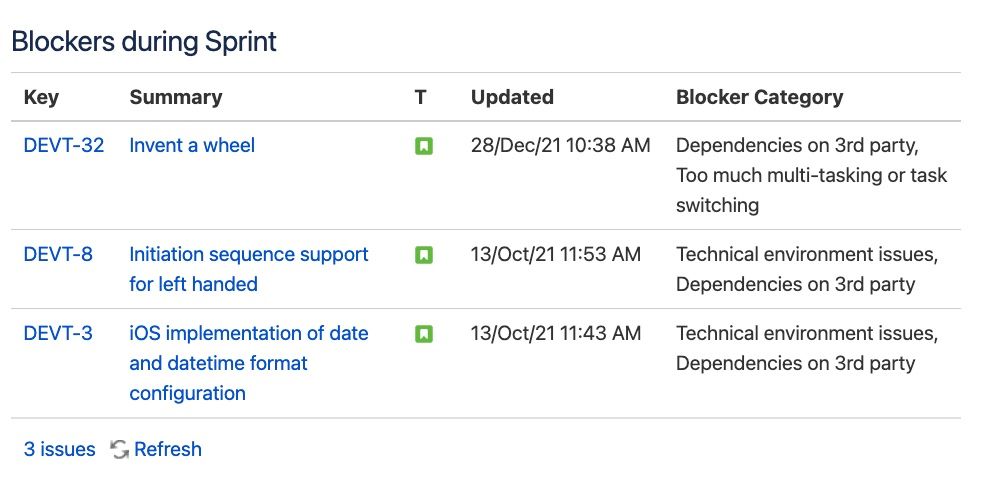Sort table by the Key column header

tap(41, 98)
